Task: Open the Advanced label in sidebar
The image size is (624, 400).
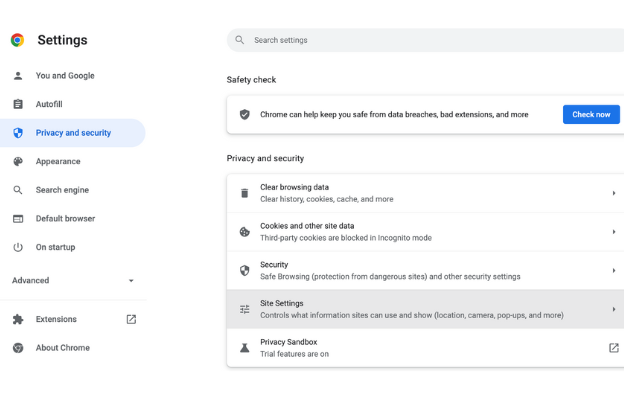Action: click(31, 281)
